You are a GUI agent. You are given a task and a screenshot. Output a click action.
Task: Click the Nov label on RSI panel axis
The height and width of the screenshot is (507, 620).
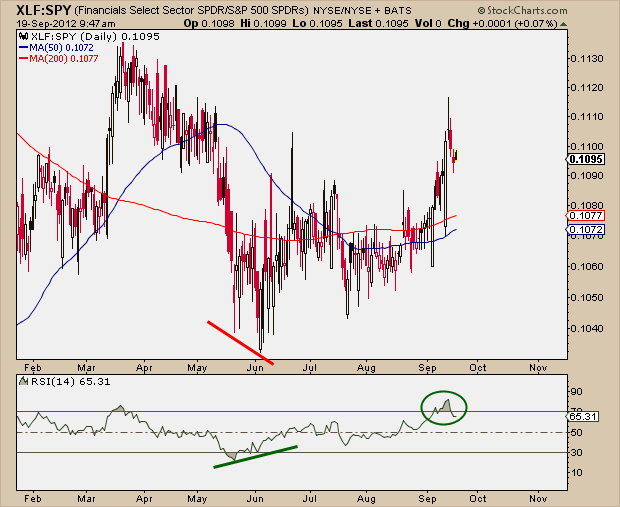538,499
